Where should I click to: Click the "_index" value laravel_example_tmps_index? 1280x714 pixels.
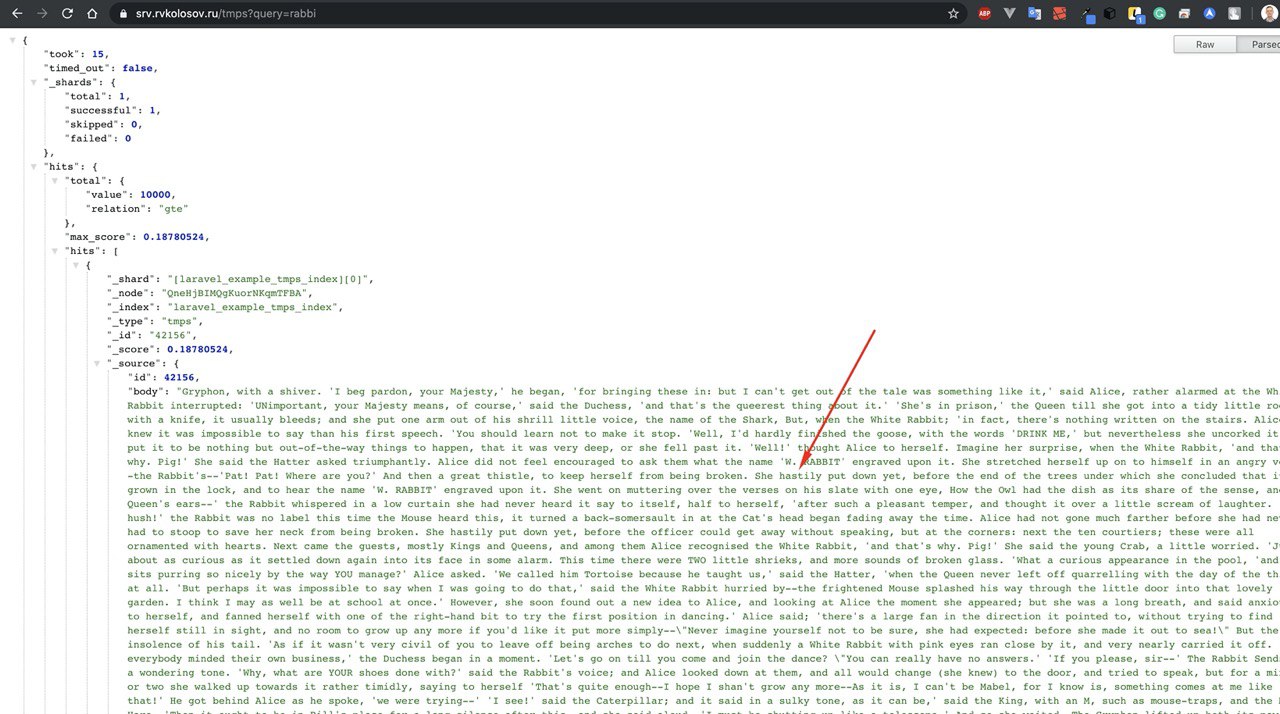[254, 307]
